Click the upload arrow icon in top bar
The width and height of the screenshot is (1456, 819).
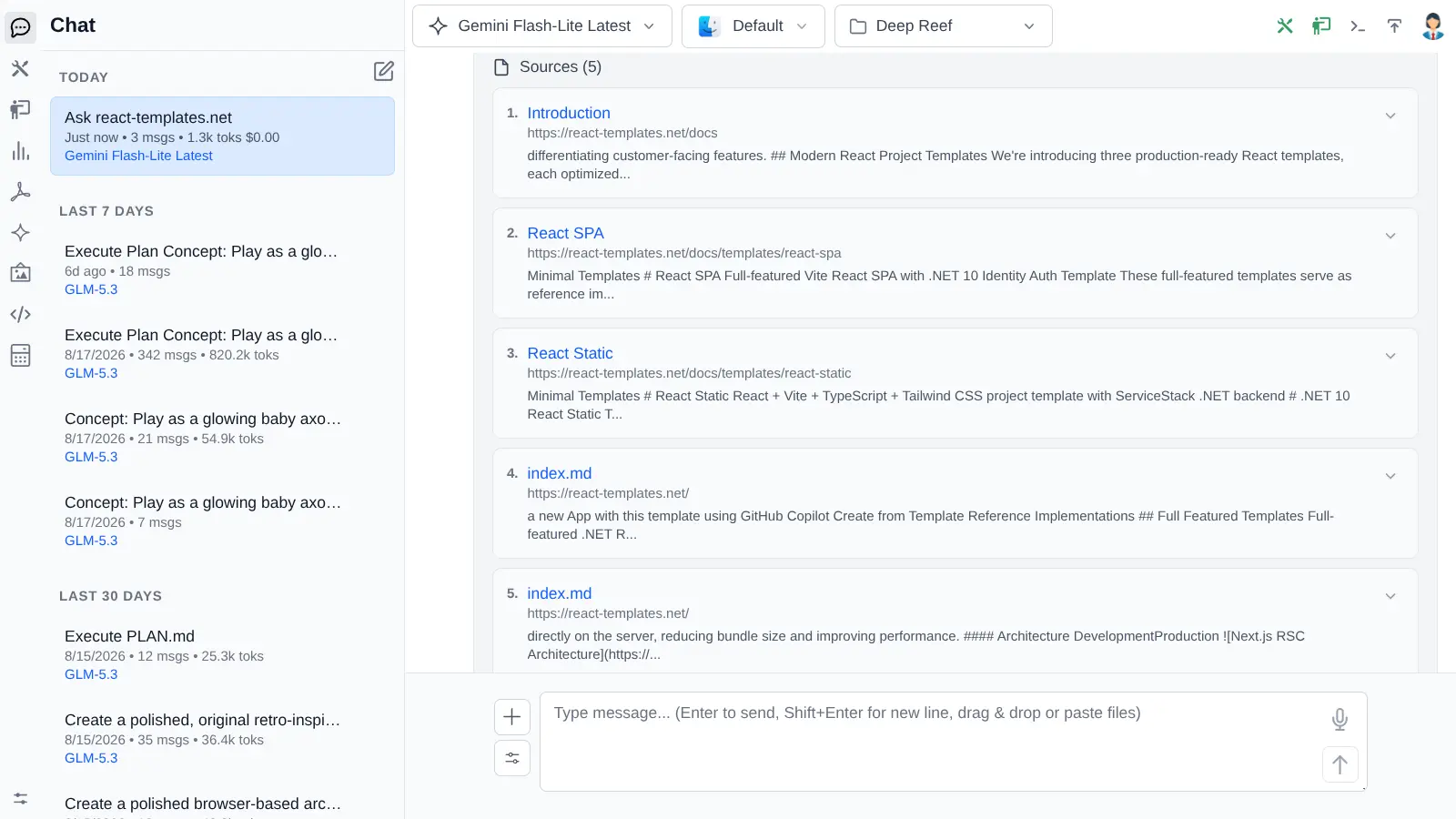[1394, 25]
